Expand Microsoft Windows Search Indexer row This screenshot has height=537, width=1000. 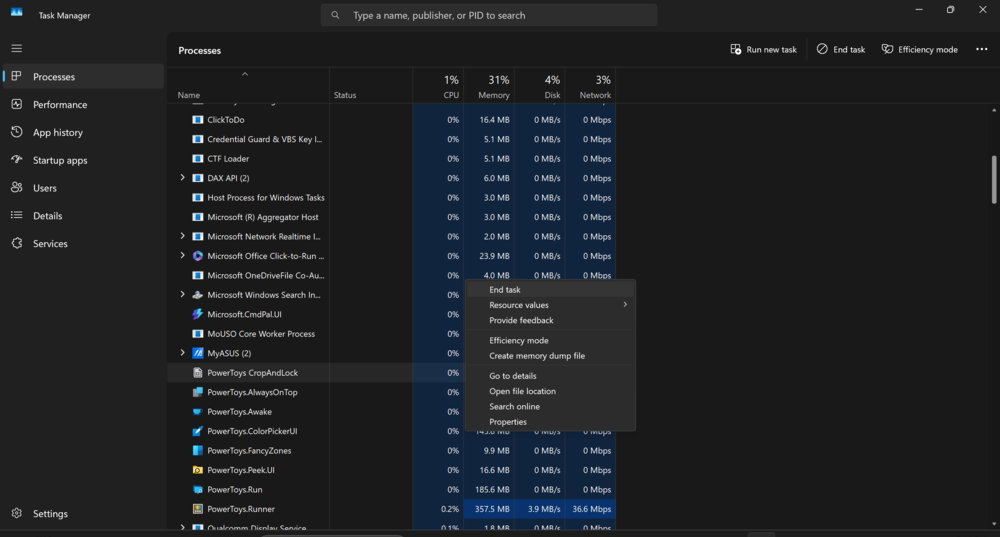[x=182, y=295]
